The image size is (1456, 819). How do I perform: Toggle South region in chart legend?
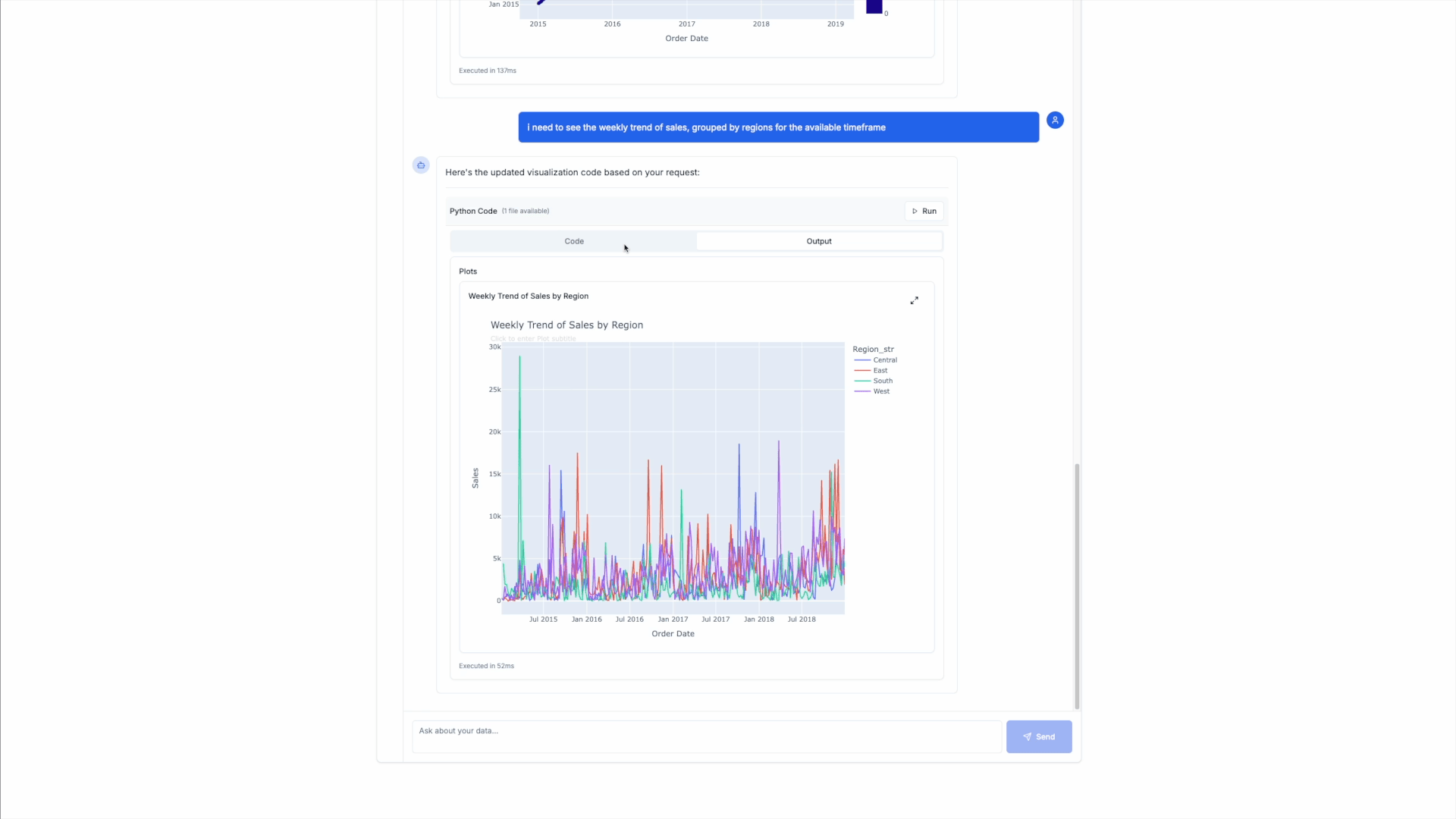(x=882, y=381)
